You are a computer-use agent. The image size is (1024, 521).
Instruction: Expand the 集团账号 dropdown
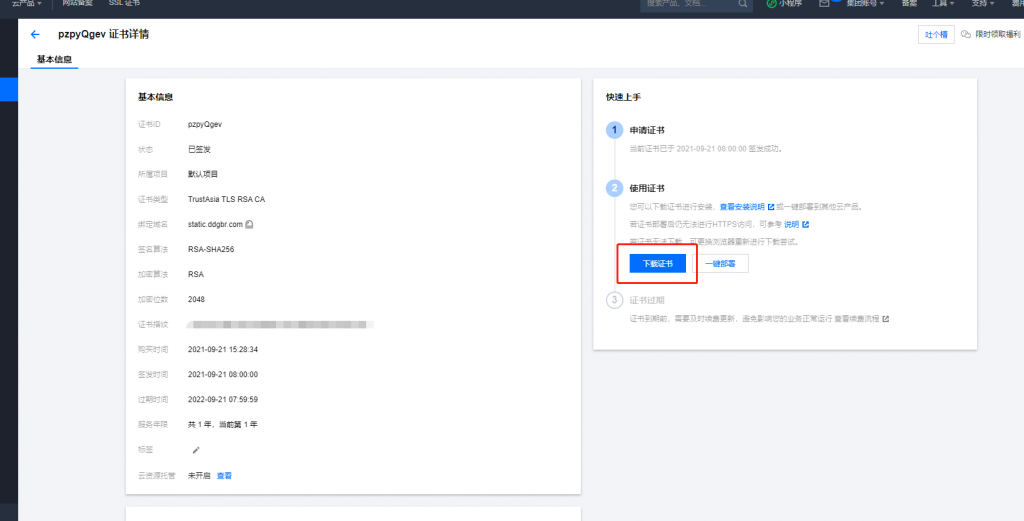[x=866, y=3]
